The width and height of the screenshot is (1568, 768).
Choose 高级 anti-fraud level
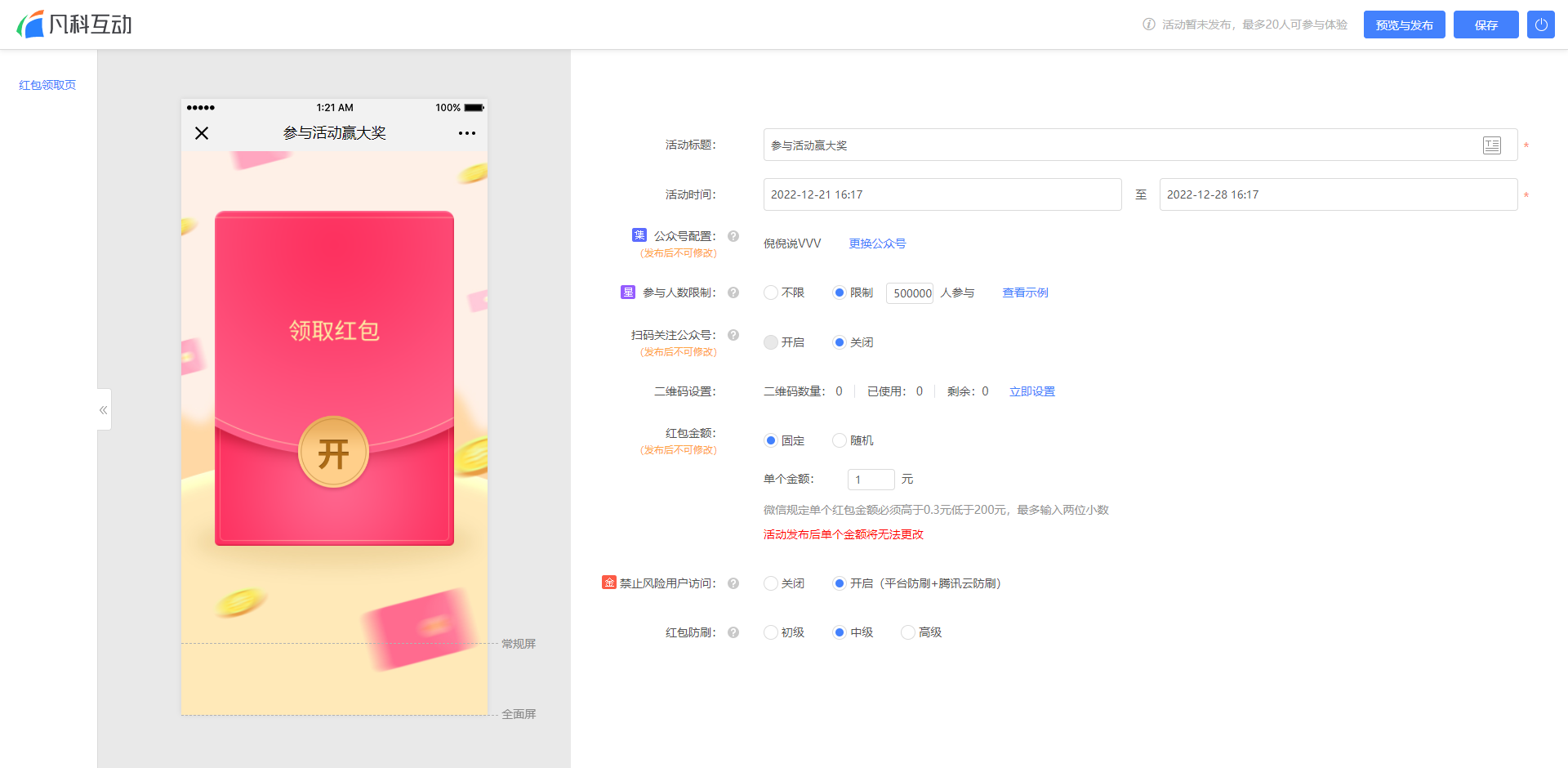click(908, 632)
